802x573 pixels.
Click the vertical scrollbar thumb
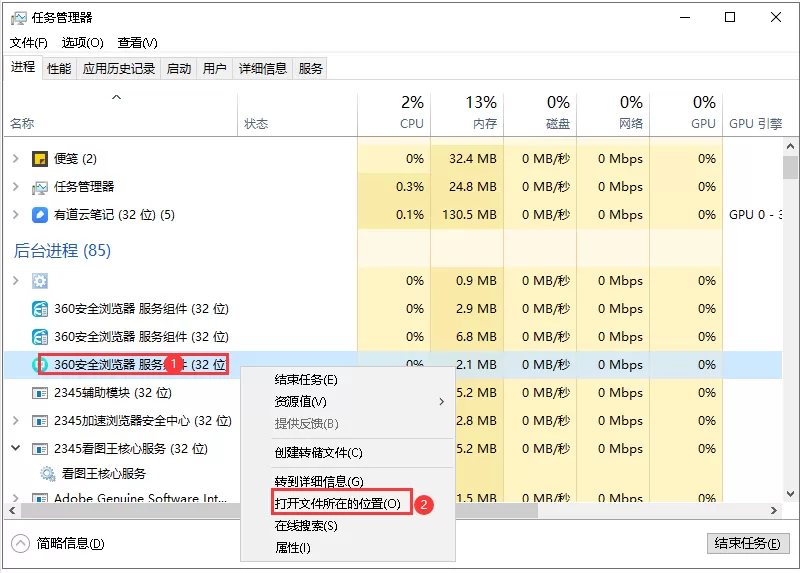click(x=790, y=167)
